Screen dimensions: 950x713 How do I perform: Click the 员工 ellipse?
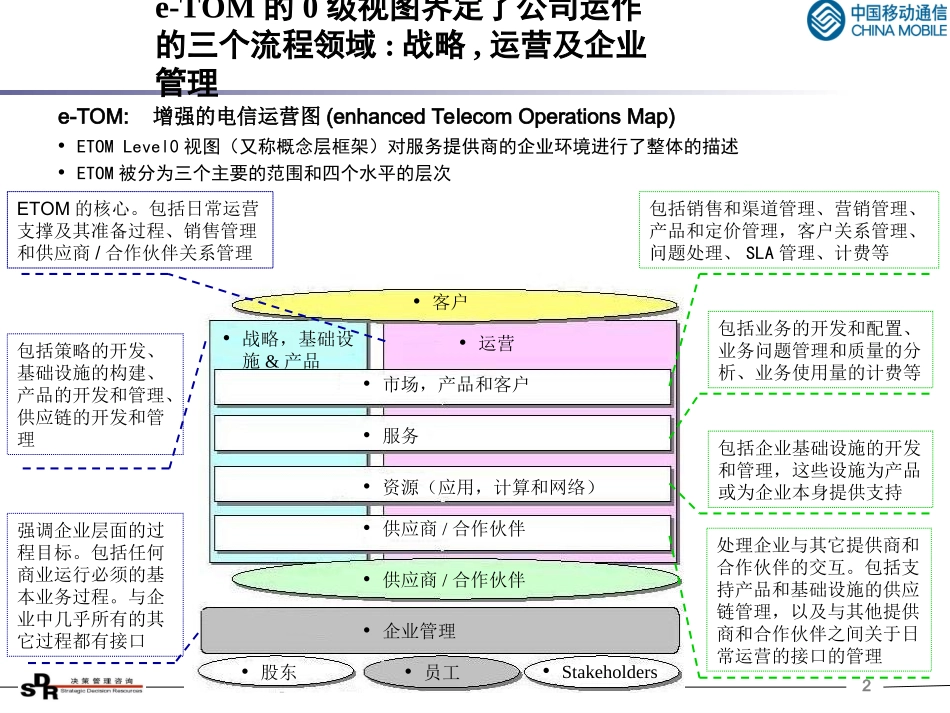441,672
